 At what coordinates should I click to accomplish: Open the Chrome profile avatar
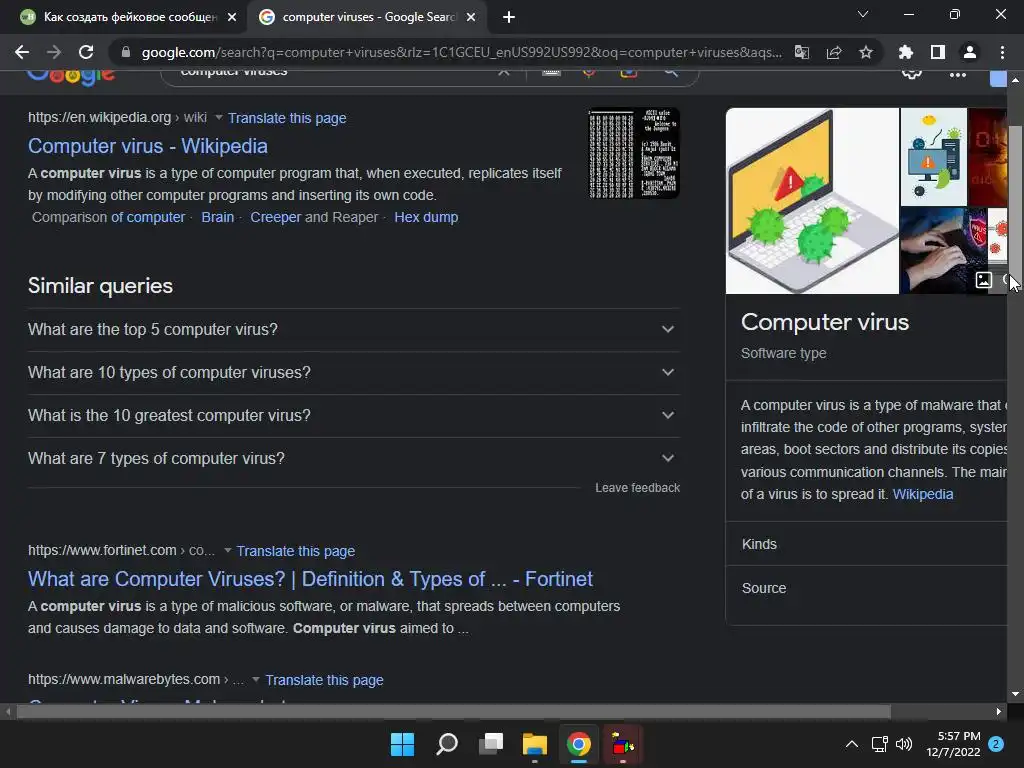[x=969, y=52]
